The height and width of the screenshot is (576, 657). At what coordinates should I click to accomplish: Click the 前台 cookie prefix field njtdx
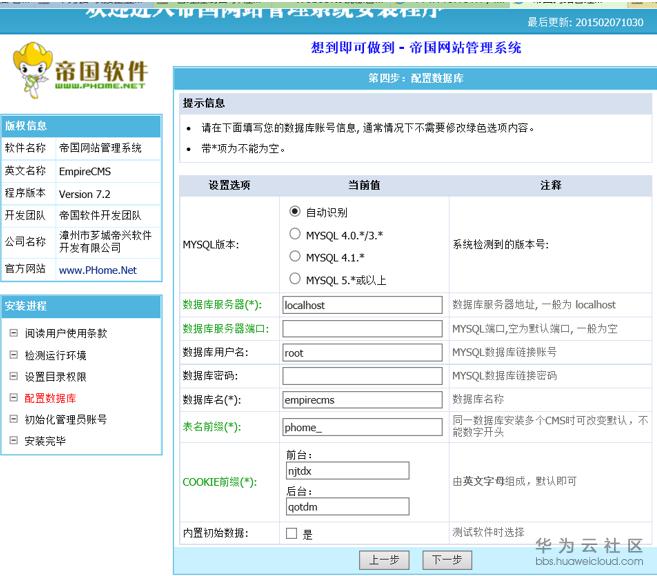347,471
